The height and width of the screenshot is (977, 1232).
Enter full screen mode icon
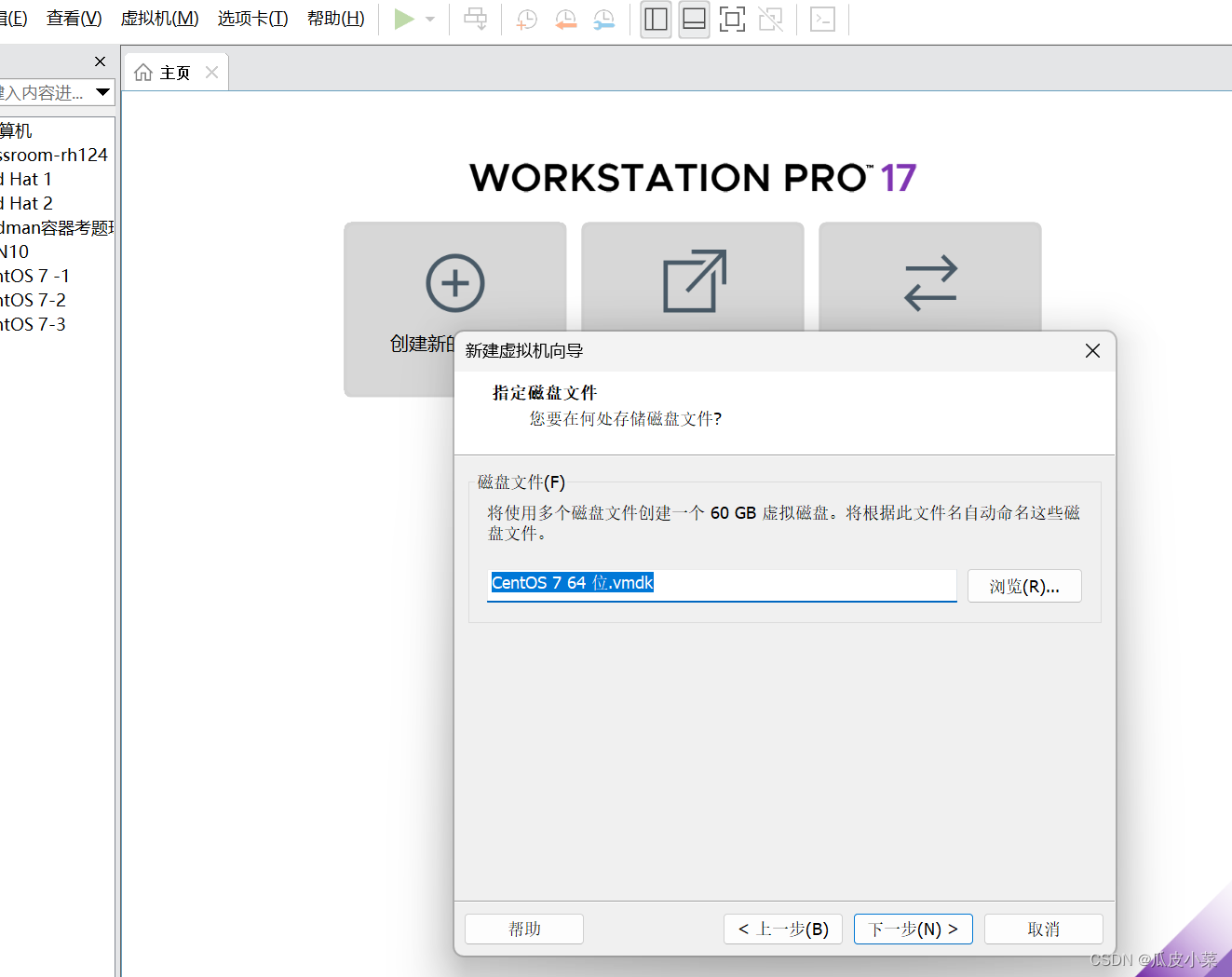(x=732, y=20)
